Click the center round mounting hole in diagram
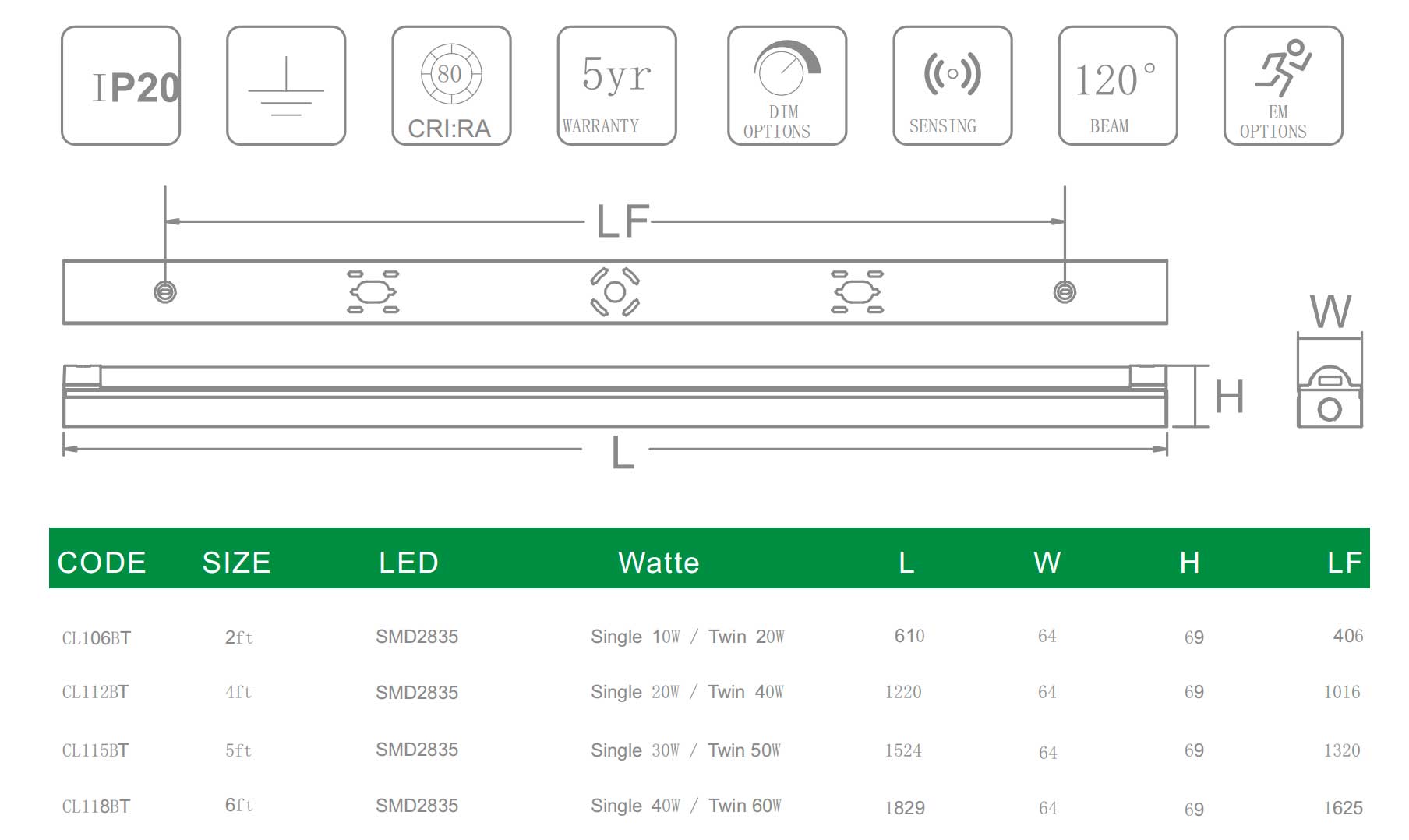Image resolution: width=1409 pixels, height=840 pixels. [615, 292]
